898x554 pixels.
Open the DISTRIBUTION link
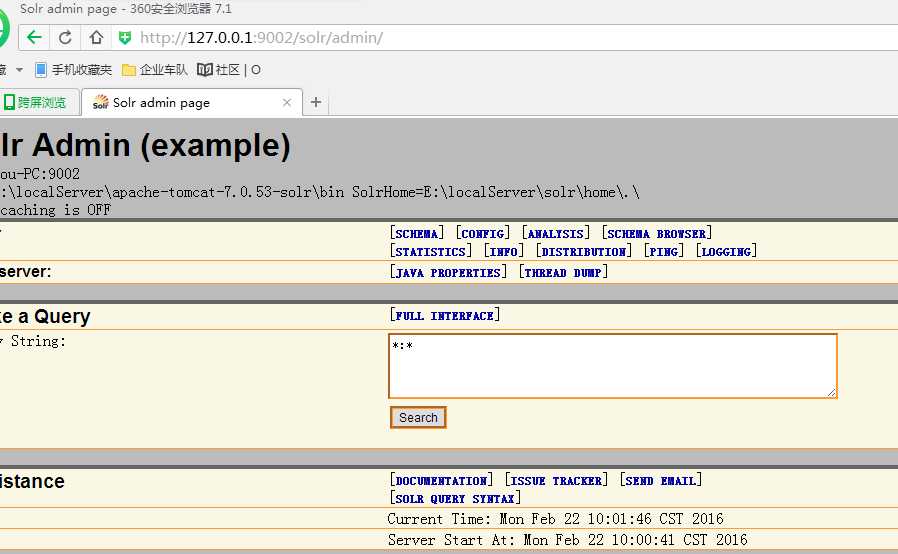point(584,252)
